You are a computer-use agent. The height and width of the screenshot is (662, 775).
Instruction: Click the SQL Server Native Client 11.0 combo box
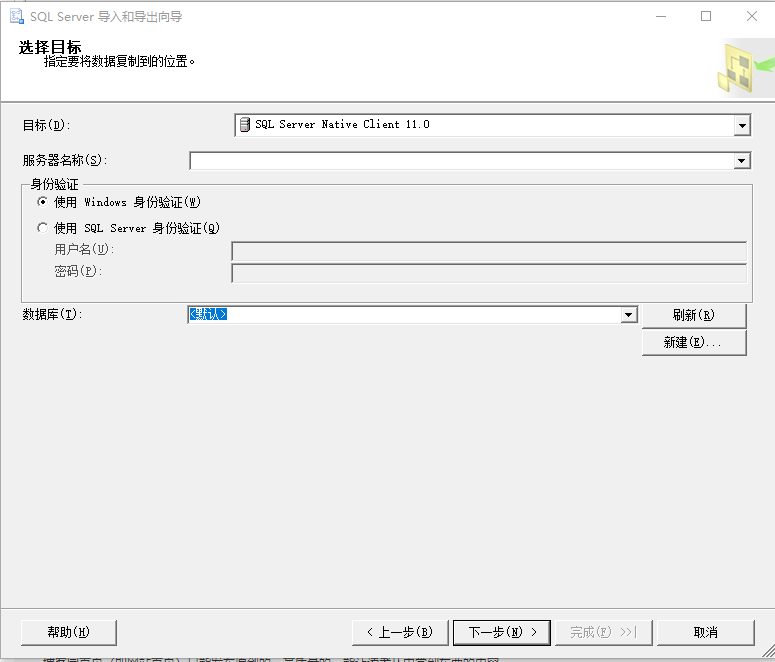coord(492,125)
